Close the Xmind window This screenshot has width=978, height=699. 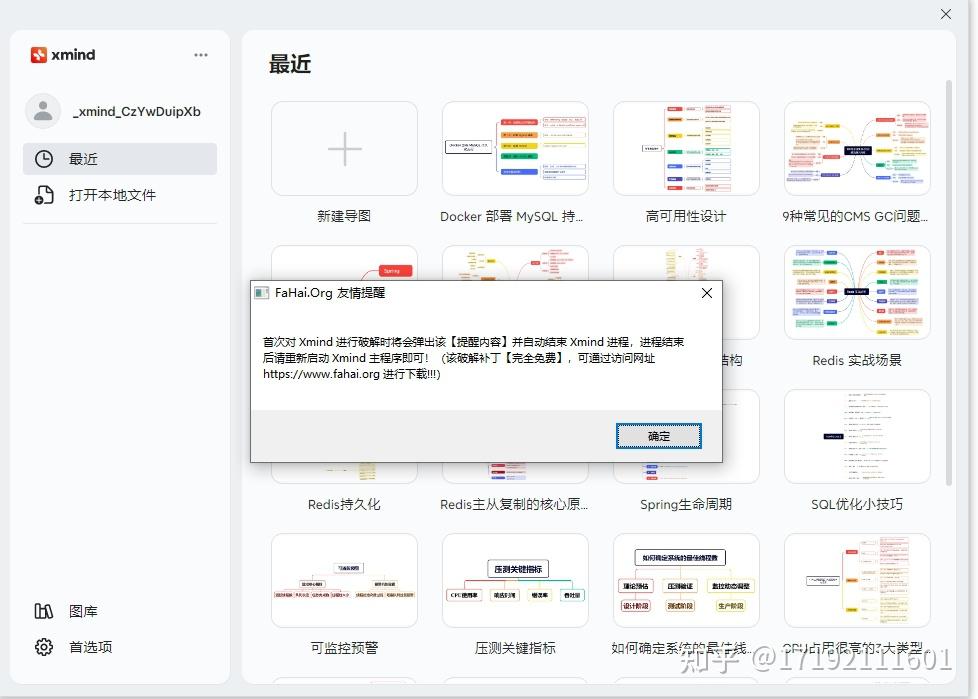click(x=946, y=14)
